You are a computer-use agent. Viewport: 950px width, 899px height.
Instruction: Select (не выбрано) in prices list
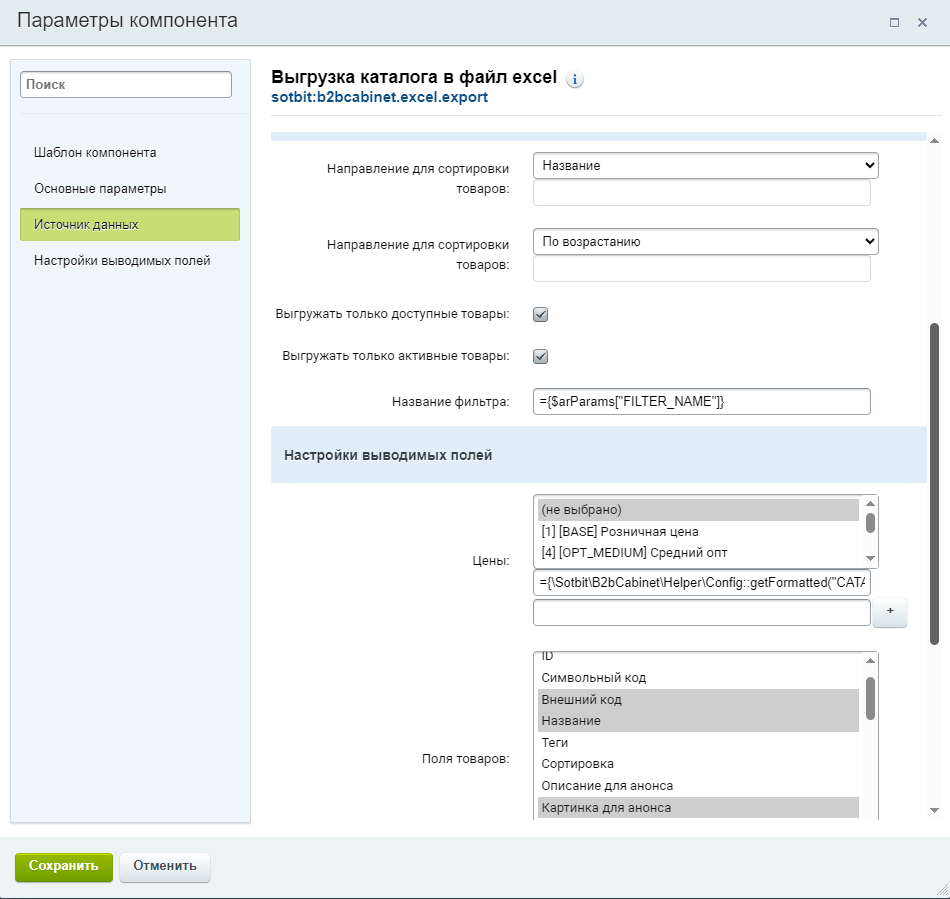[699, 510]
